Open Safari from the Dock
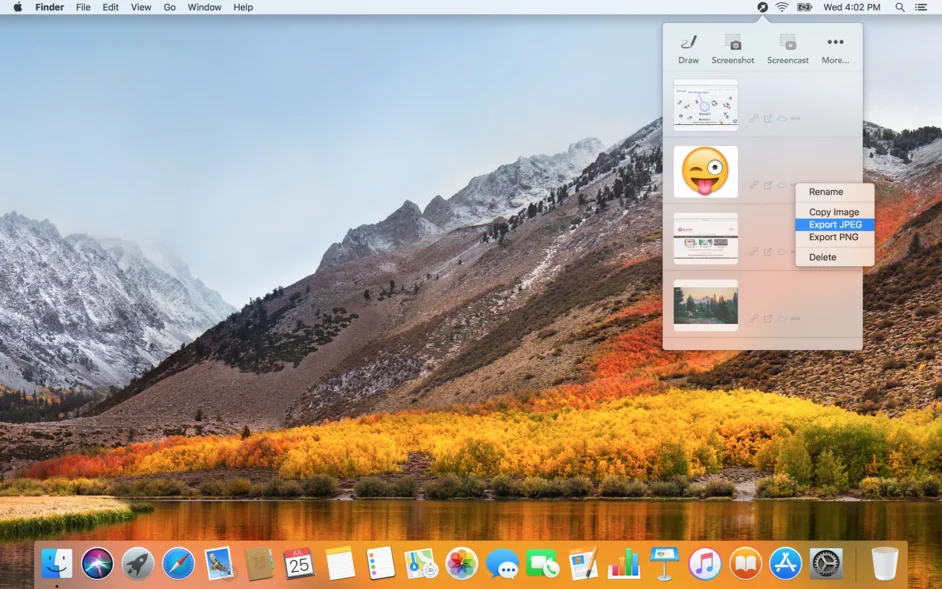This screenshot has height=589, width=942. click(178, 564)
